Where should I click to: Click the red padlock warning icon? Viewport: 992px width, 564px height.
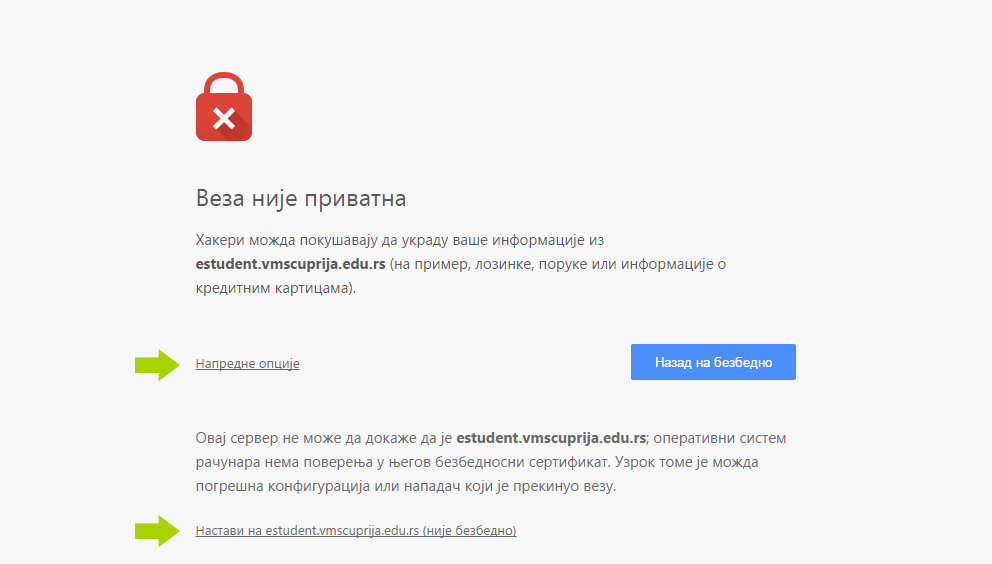tap(224, 108)
